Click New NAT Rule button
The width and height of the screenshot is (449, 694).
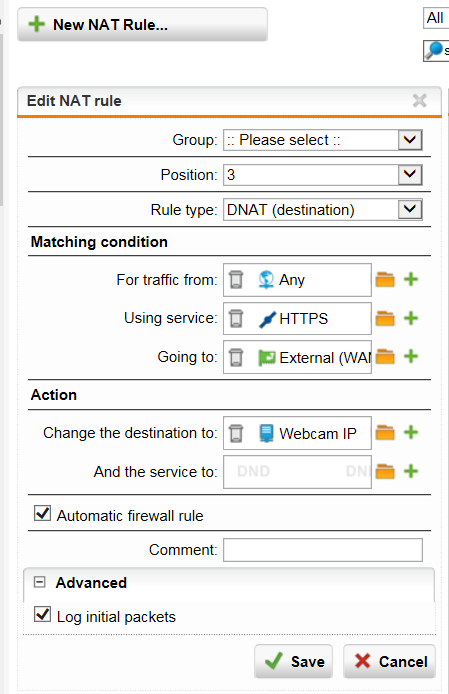(x=143, y=24)
